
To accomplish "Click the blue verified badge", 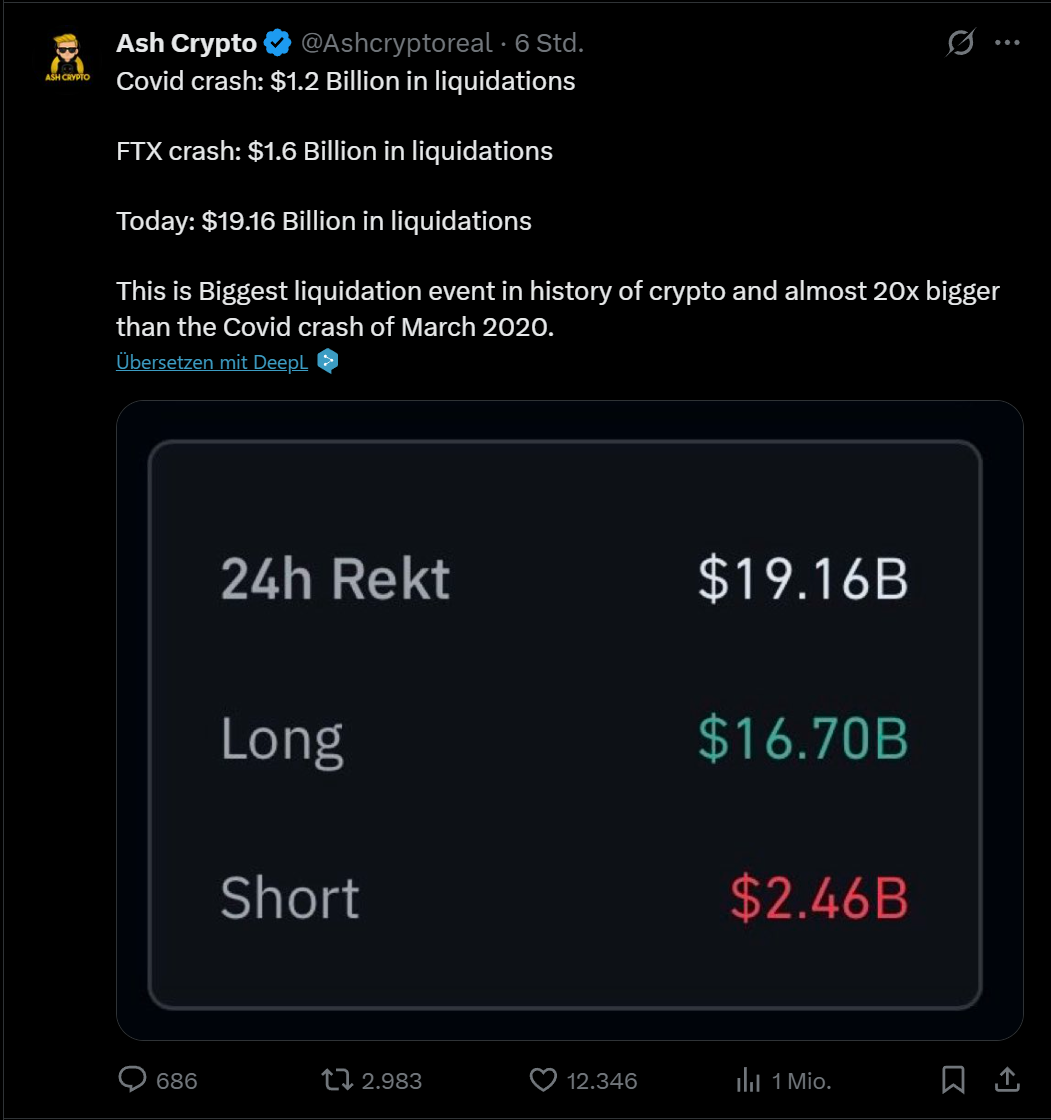I will 278,43.
